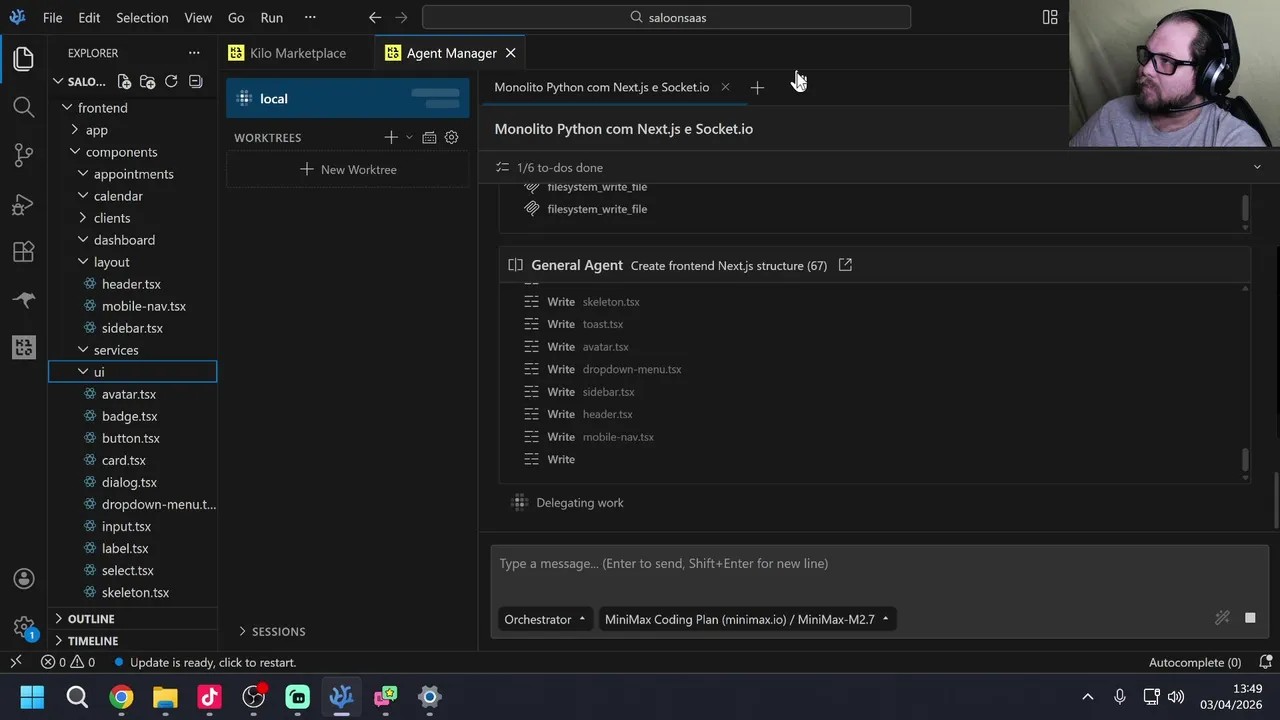The width and height of the screenshot is (1280, 720).
Task: Open the Manage gear in activity bar
Action: 24,627
